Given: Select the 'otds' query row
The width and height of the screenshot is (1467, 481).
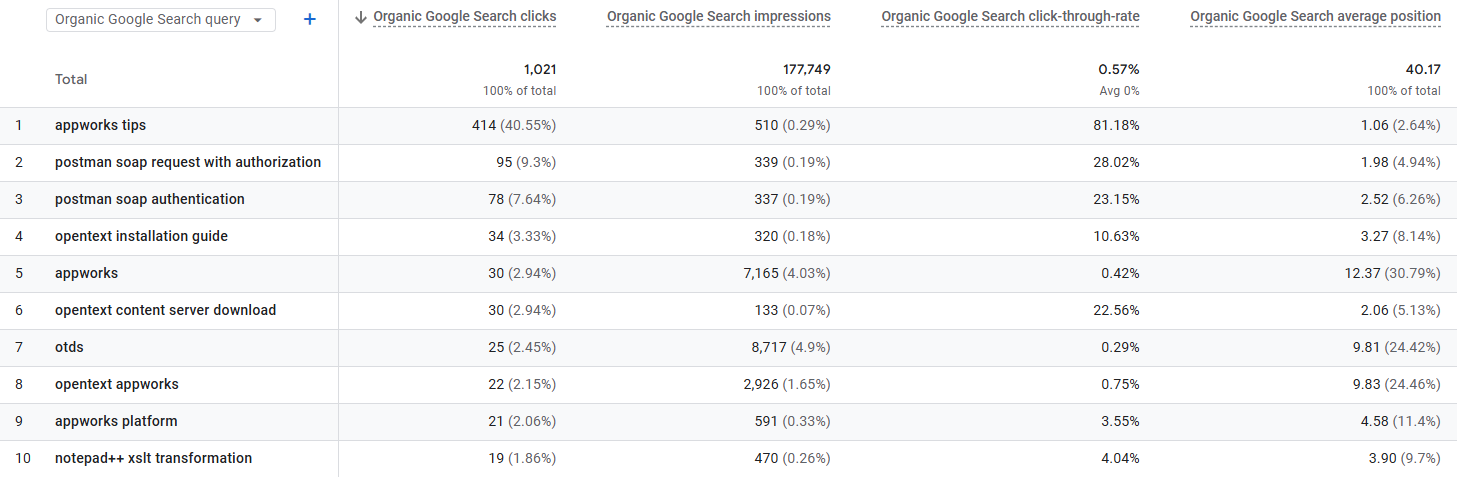Looking at the screenshot, I should pos(69,348).
